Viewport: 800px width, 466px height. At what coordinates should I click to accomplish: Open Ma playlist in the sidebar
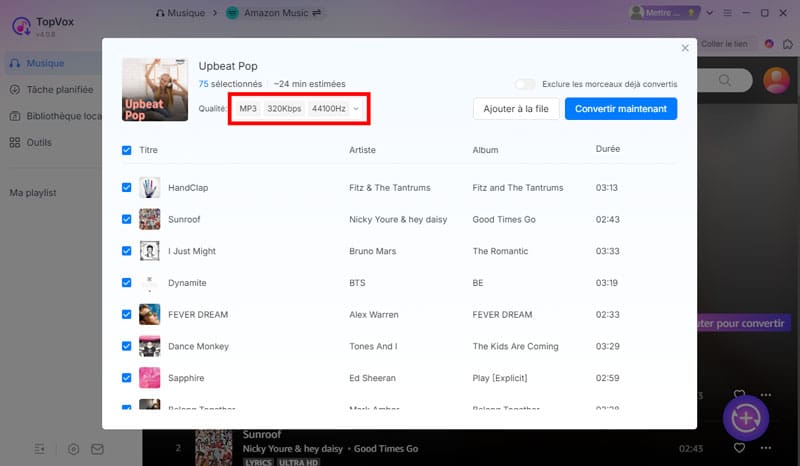33,193
